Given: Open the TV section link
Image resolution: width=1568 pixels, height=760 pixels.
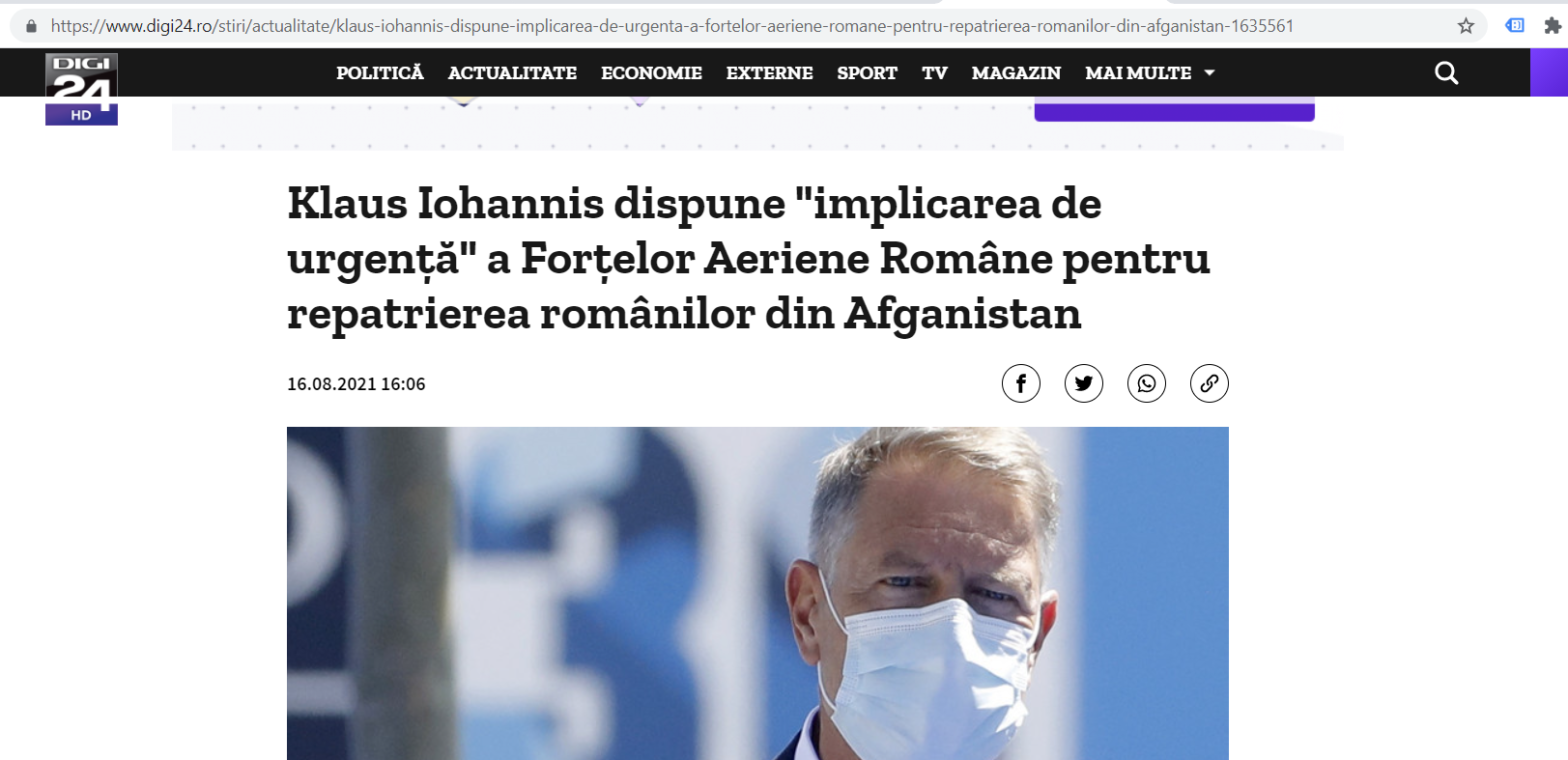Looking at the screenshot, I should (935, 73).
